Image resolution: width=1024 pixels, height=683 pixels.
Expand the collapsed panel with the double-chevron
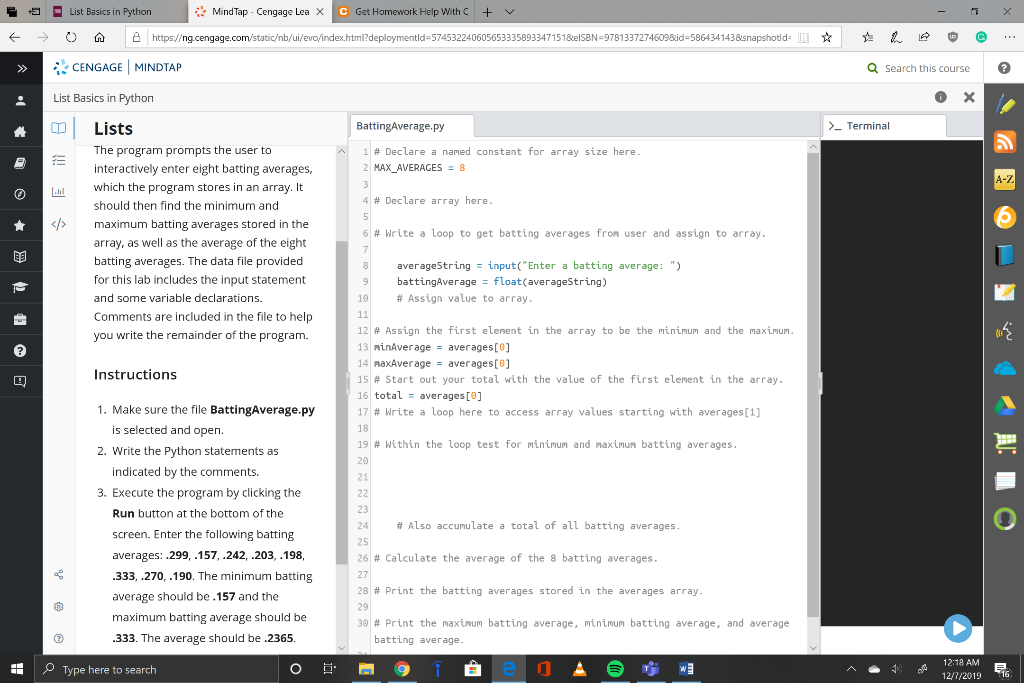point(22,68)
